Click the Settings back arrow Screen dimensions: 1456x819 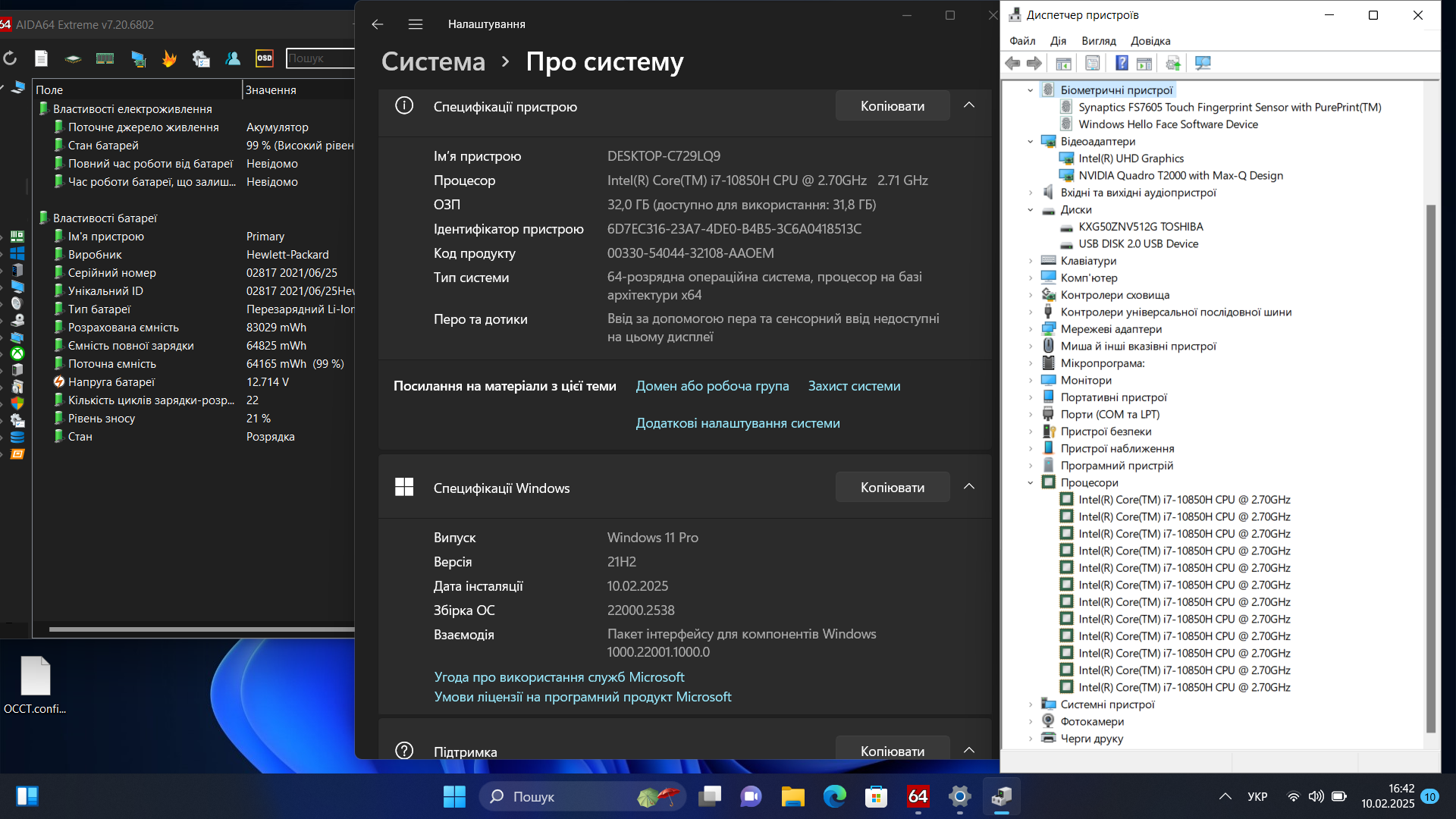coord(378,24)
